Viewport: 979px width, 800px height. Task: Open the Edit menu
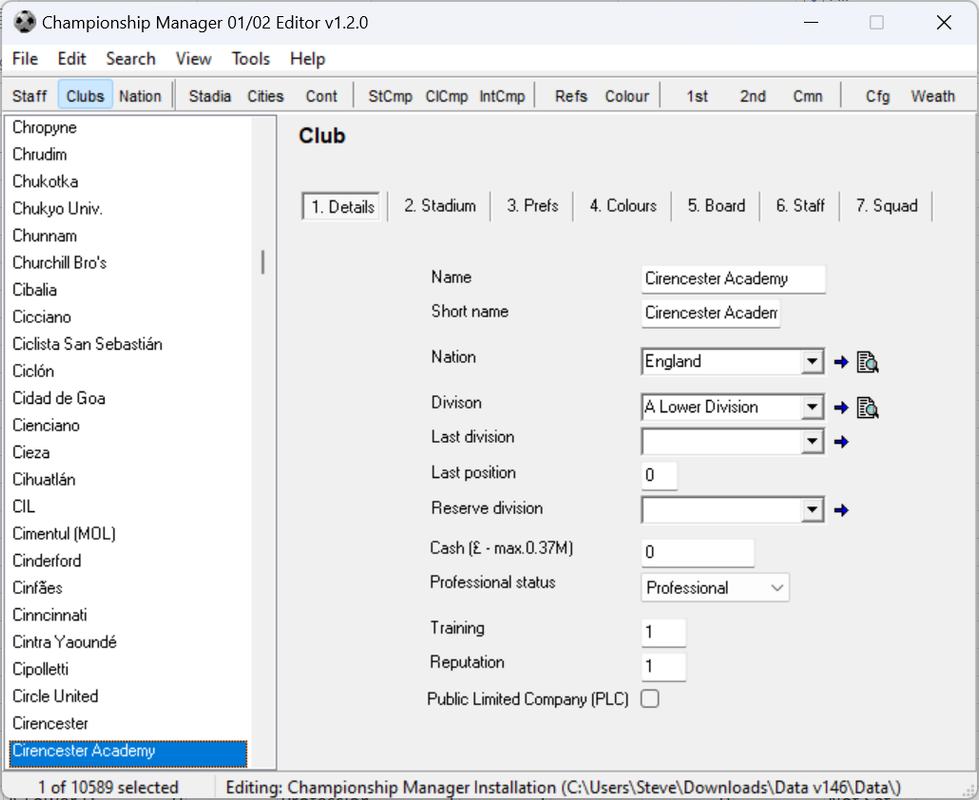tap(72, 59)
